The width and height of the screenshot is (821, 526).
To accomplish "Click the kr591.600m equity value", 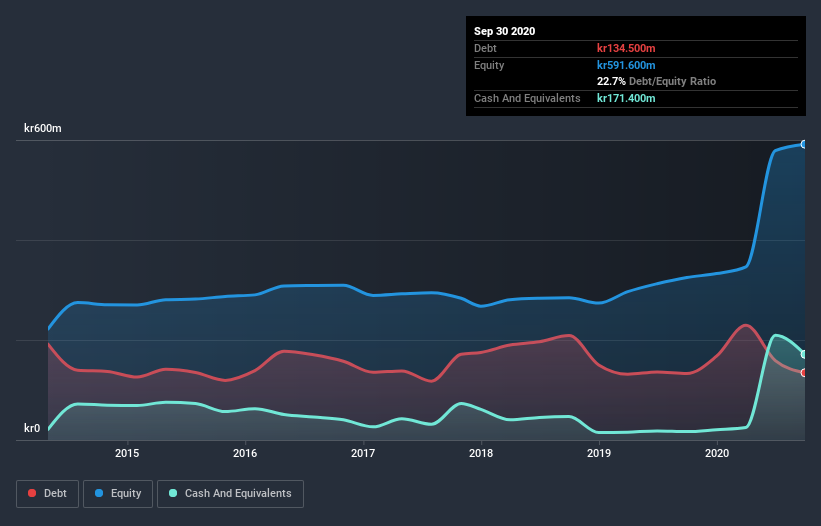I will (x=626, y=65).
